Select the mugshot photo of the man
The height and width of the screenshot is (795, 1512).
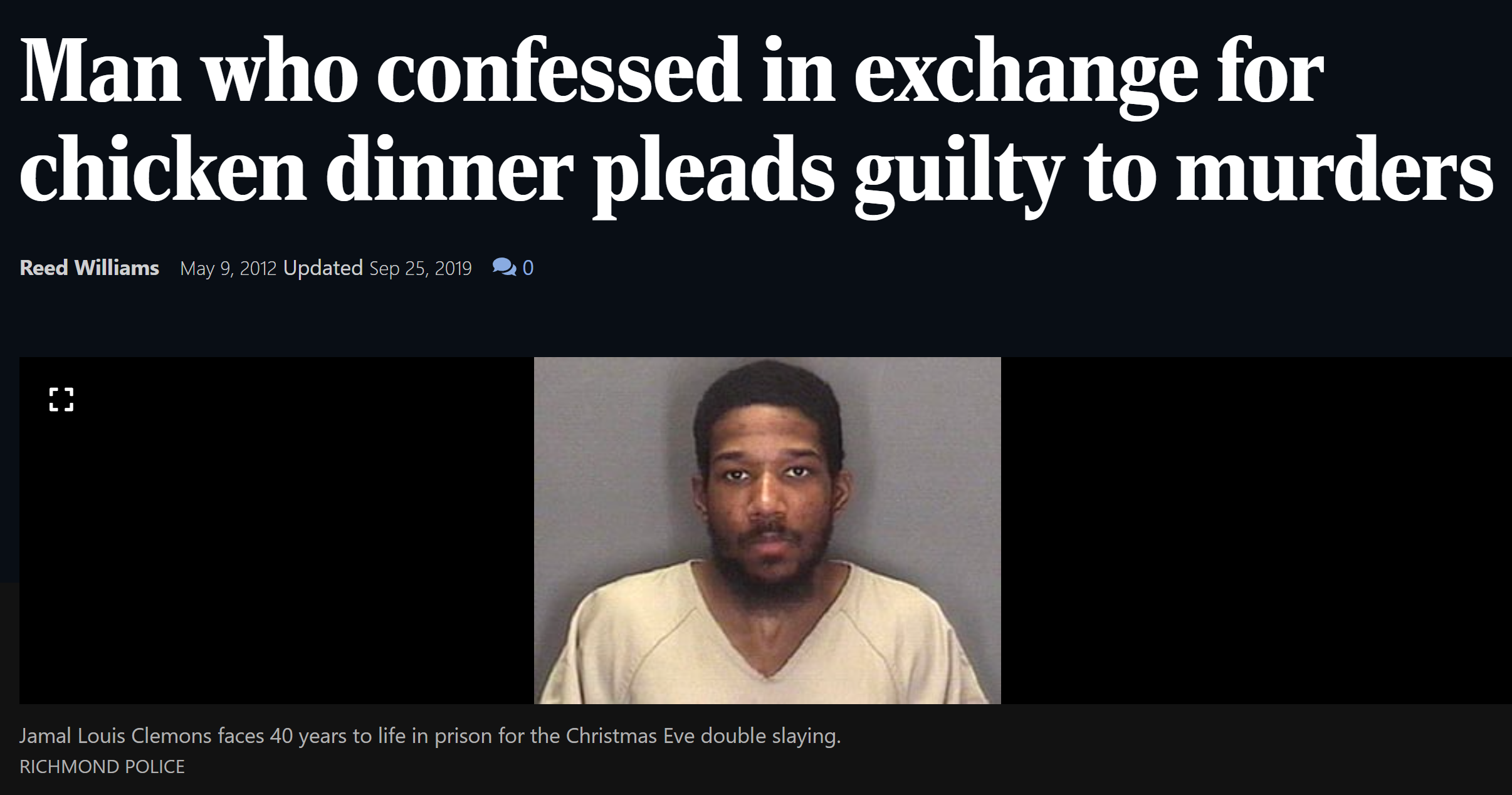pyautogui.click(x=767, y=531)
